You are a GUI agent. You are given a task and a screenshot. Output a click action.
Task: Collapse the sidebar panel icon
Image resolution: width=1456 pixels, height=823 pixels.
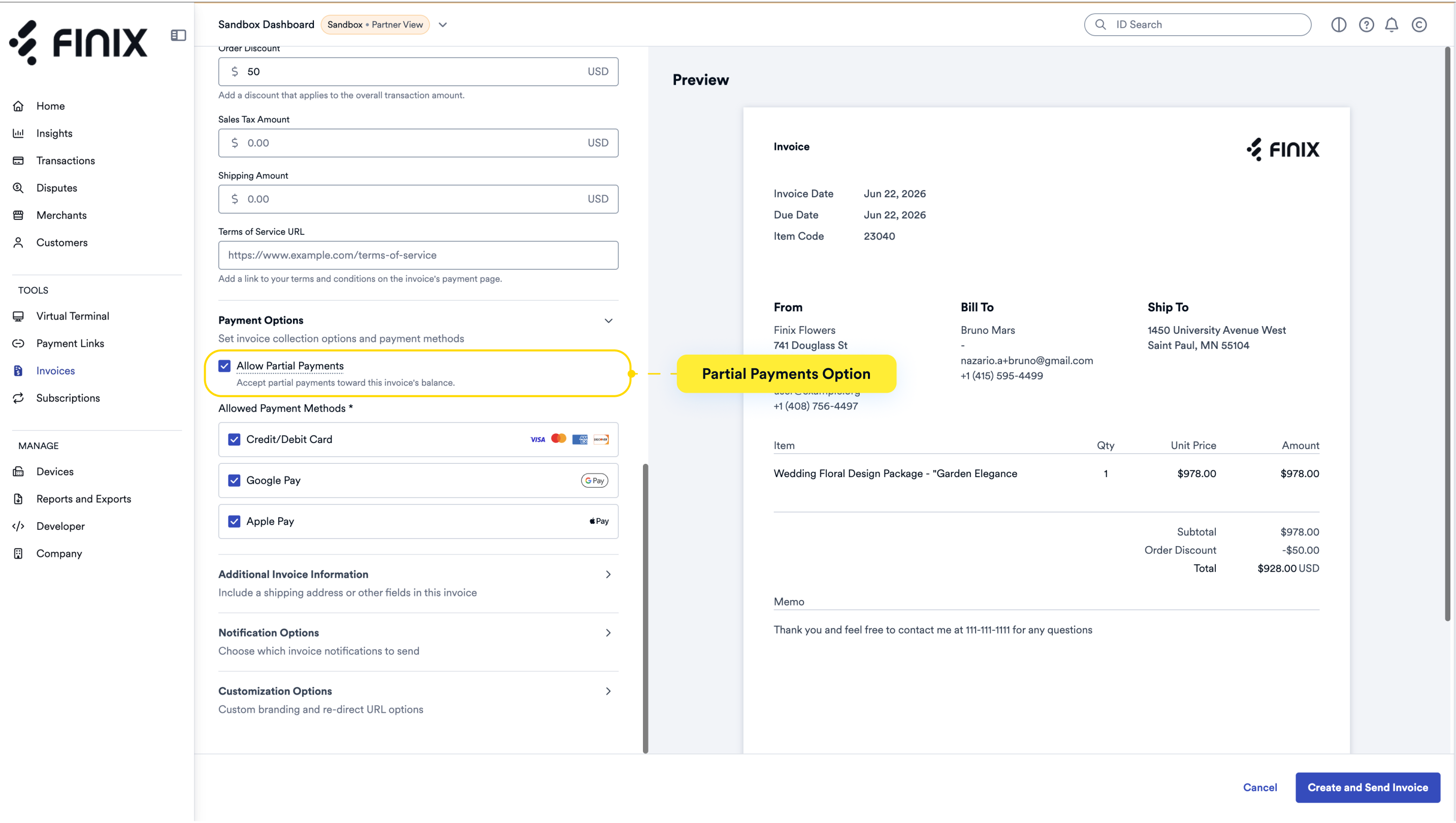pyautogui.click(x=178, y=35)
